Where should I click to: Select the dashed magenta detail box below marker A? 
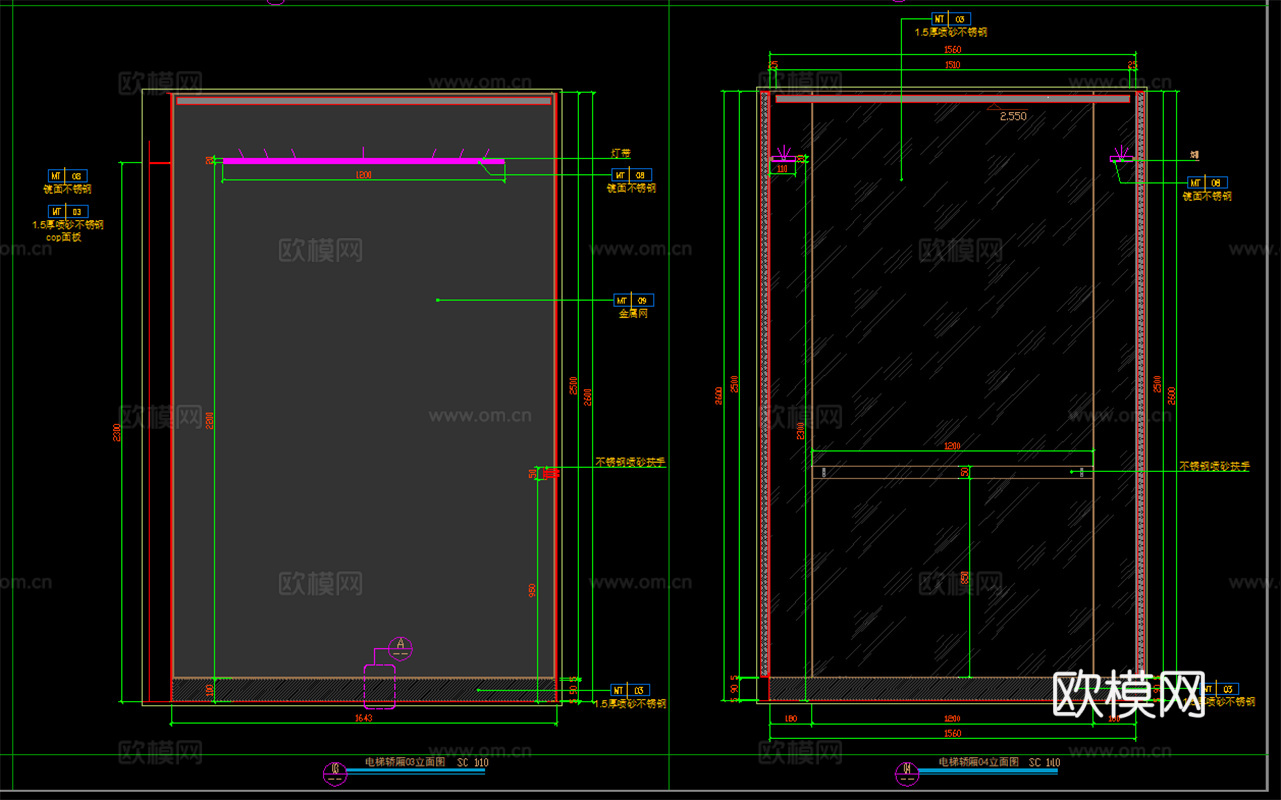[x=379, y=686]
